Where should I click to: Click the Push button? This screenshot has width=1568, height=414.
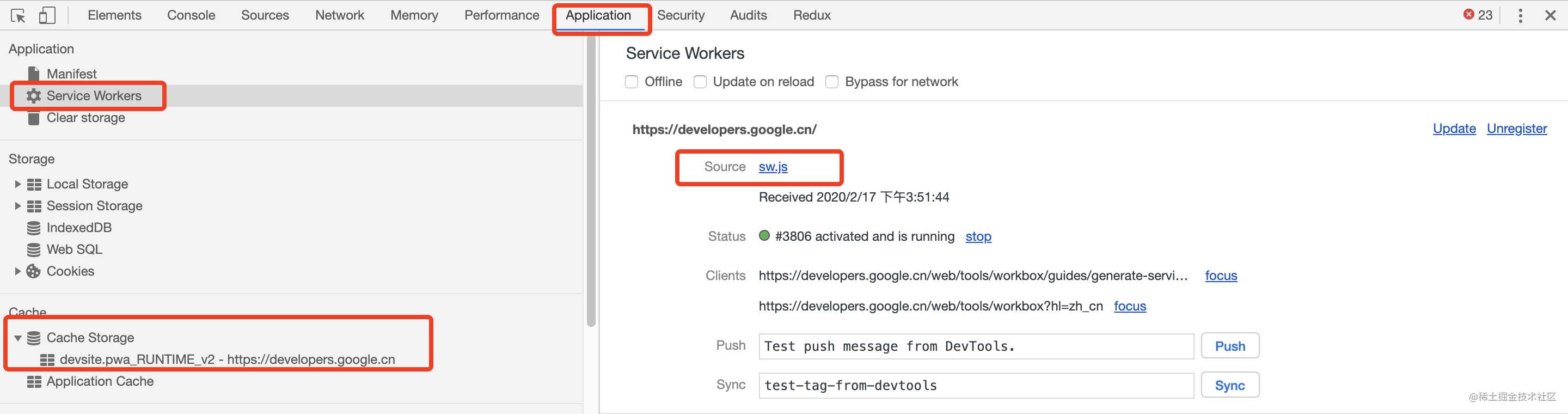tap(1229, 346)
